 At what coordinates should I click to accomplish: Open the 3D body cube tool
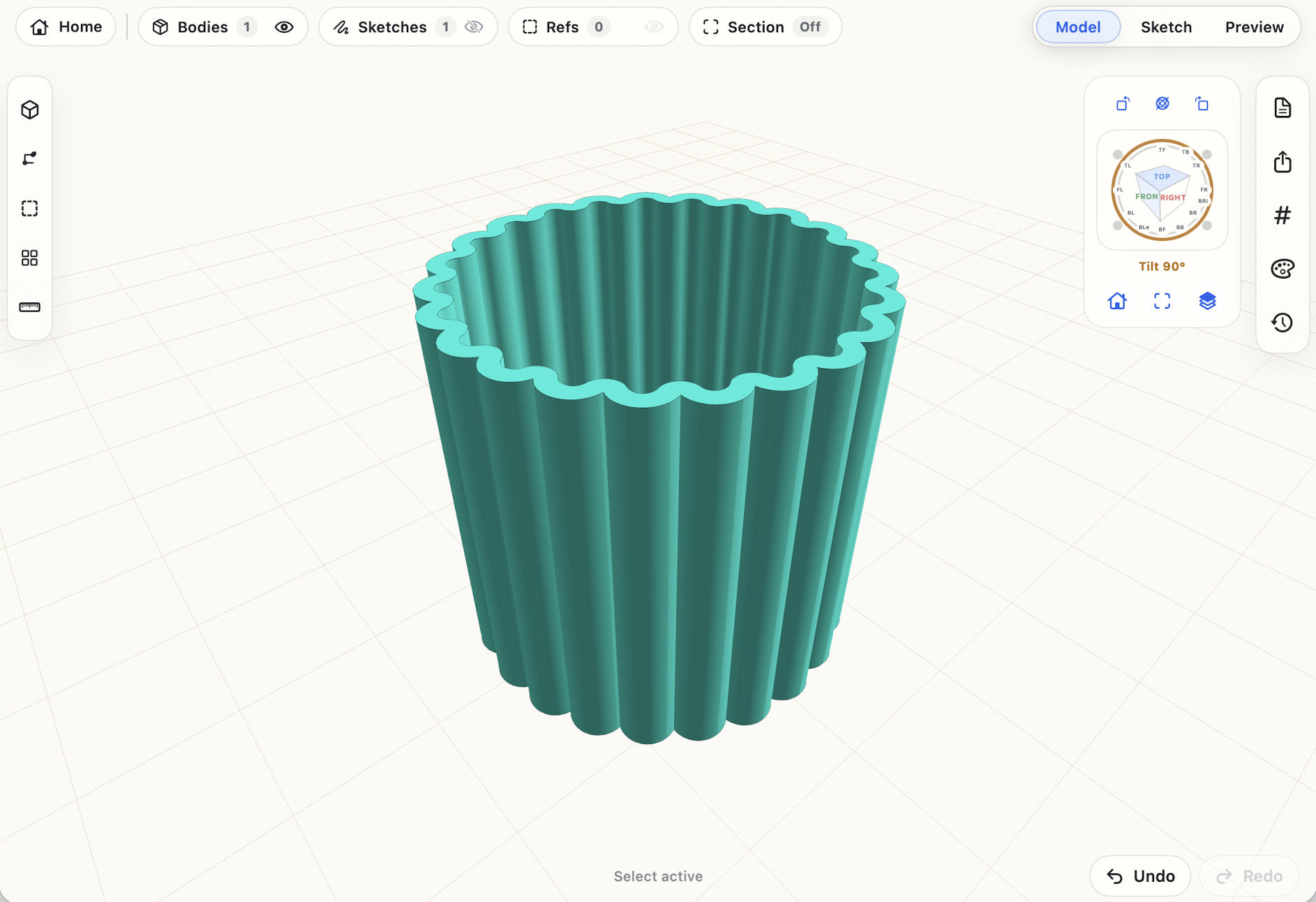point(29,110)
